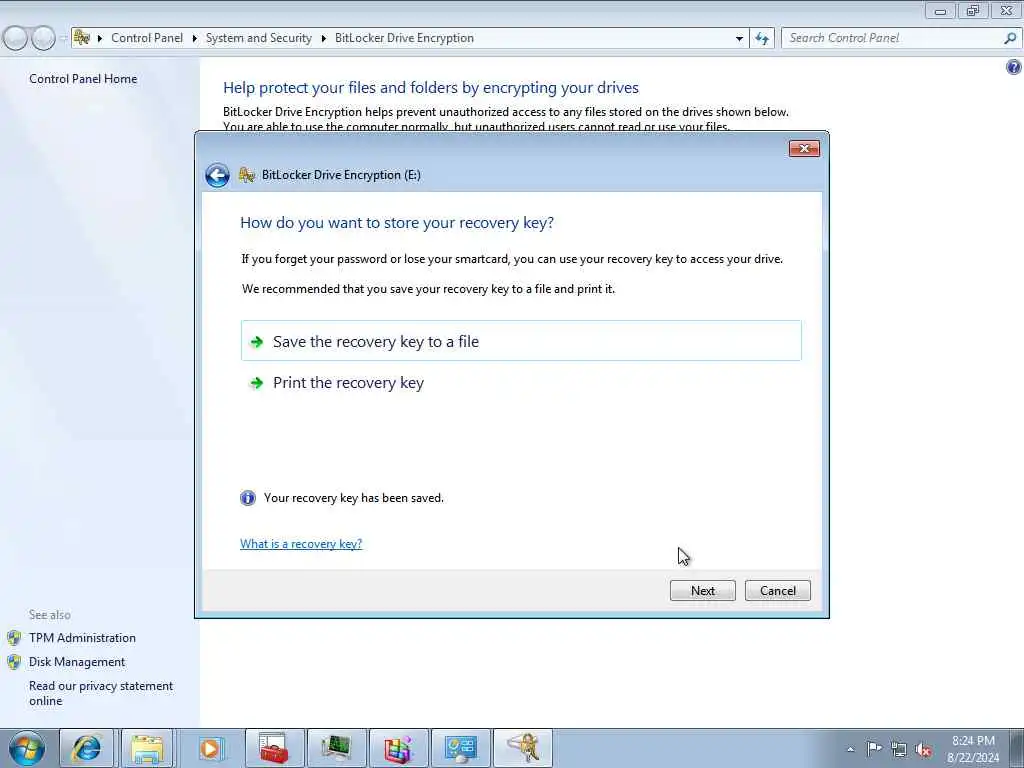1024x768 pixels.
Task: Choose Print the recovery key
Action: (x=520, y=382)
